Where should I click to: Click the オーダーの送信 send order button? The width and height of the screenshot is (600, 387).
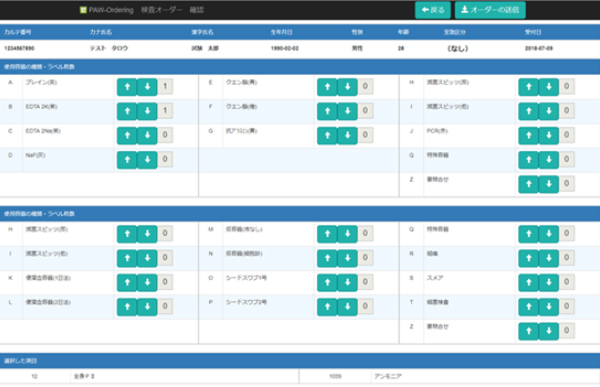(490, 10)
